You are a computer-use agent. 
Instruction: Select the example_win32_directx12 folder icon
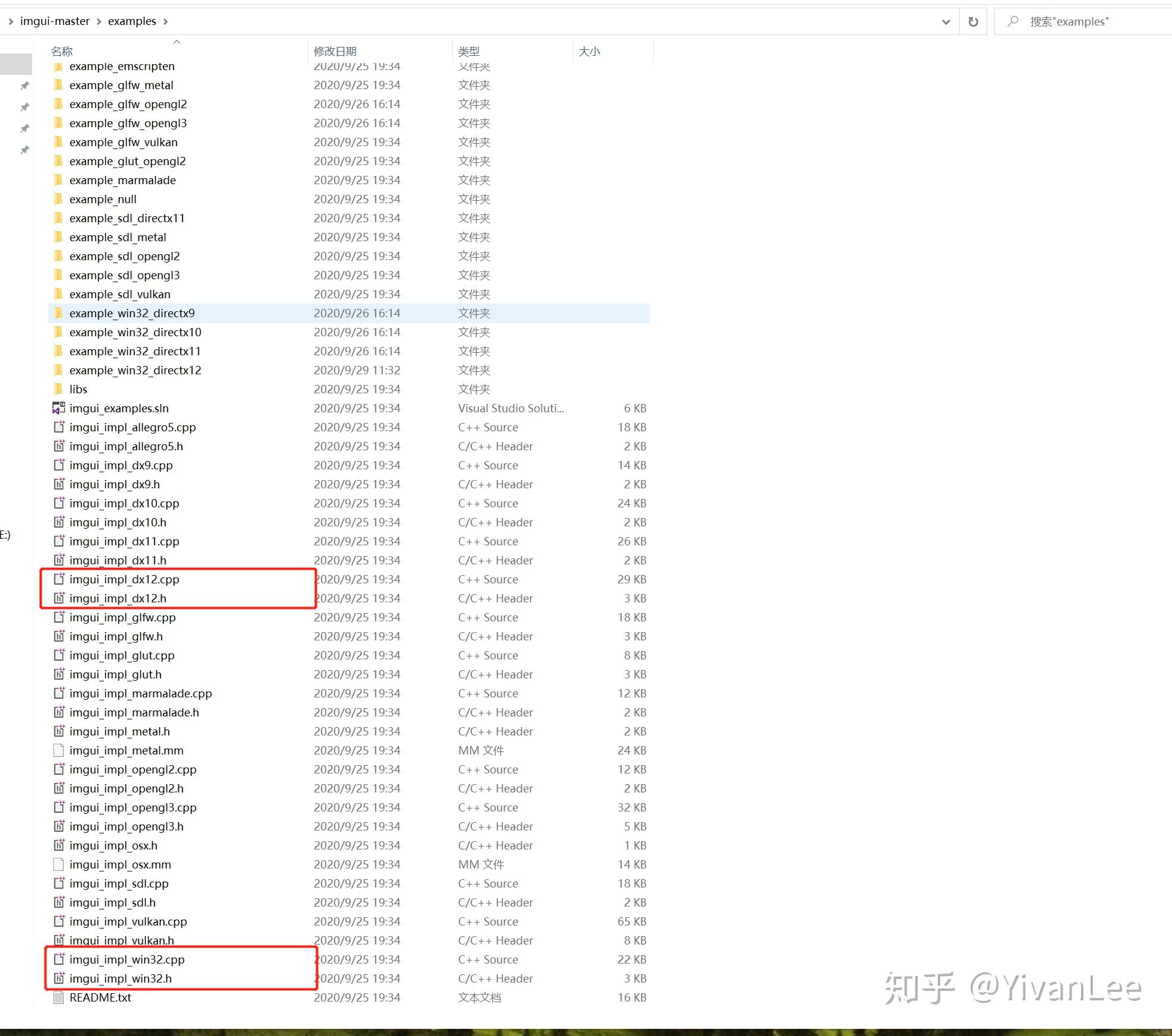point(58,370)
